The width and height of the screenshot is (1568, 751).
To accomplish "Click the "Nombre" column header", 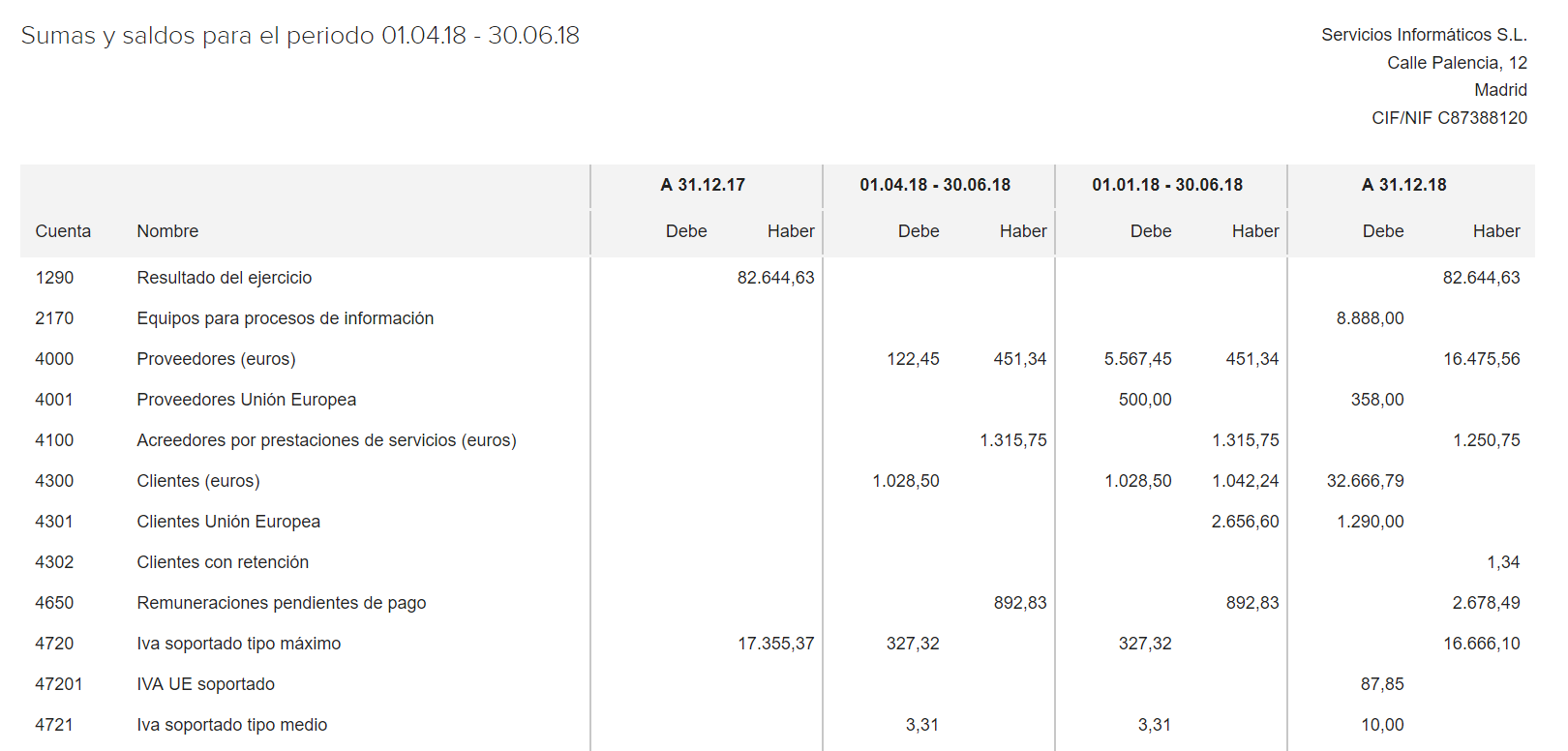I will point(167,231).
